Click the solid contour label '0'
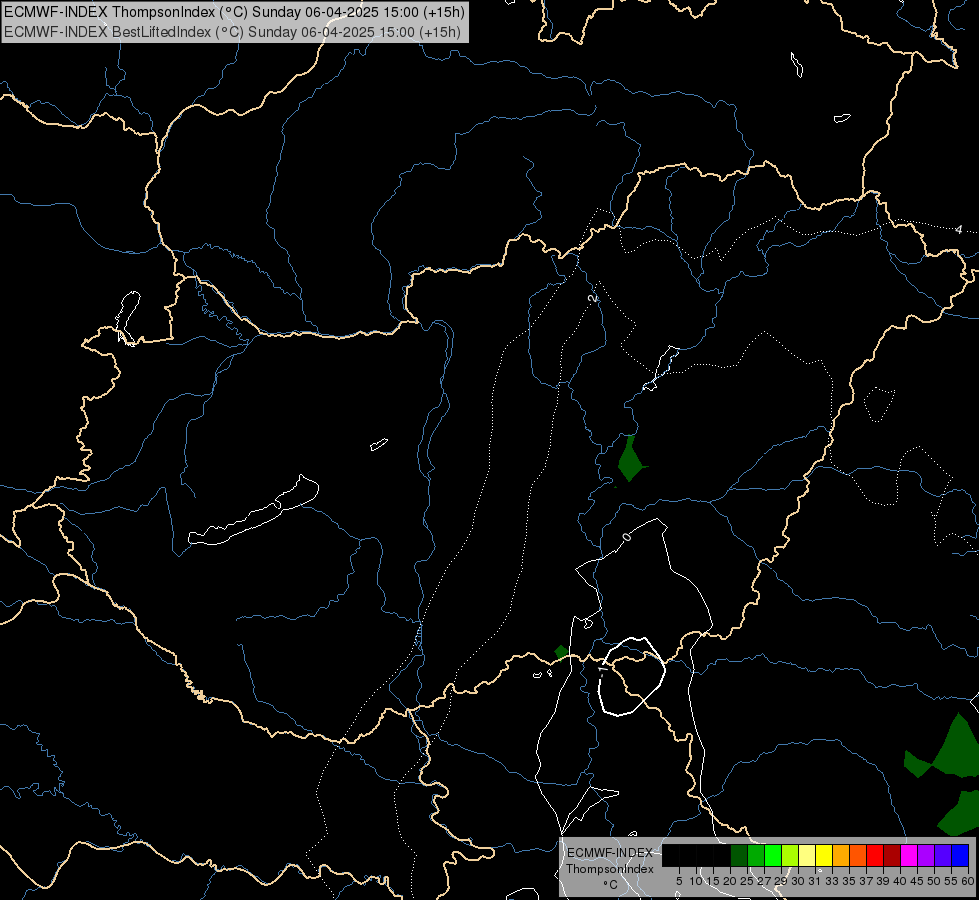Viewport: 979px width, 900px height. [x=627, y=537]
